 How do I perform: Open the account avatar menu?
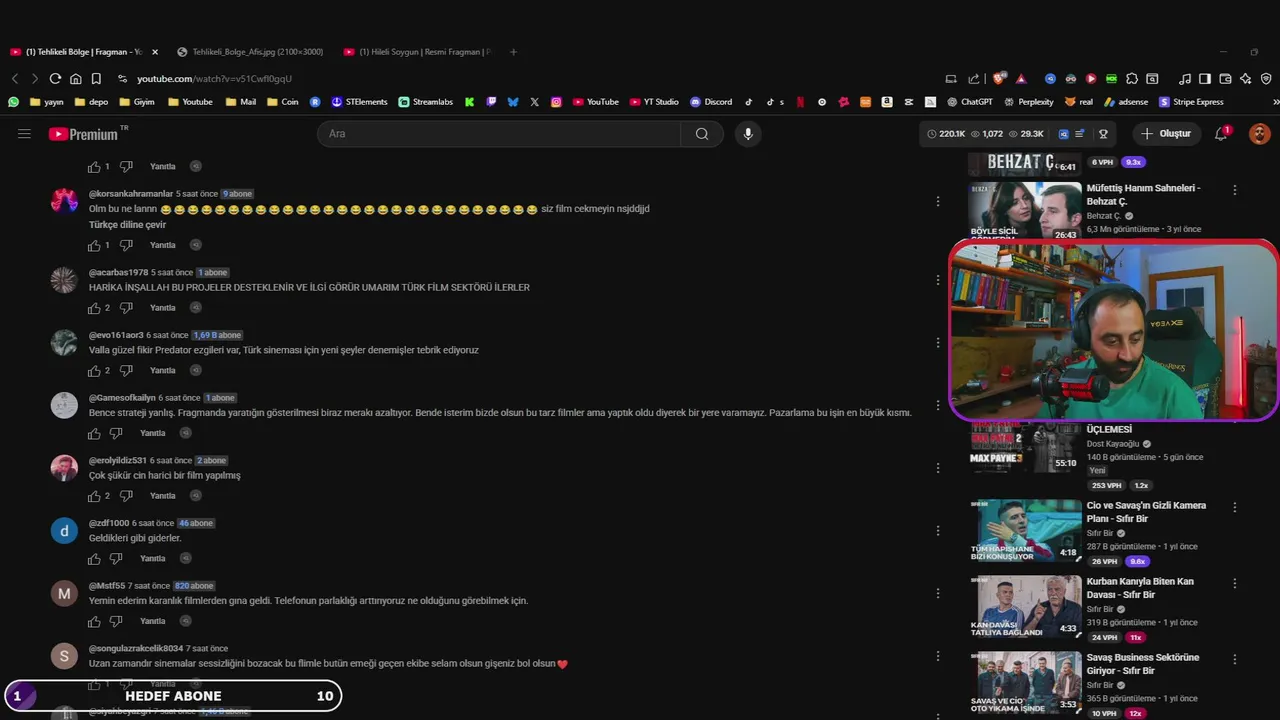1259,134
